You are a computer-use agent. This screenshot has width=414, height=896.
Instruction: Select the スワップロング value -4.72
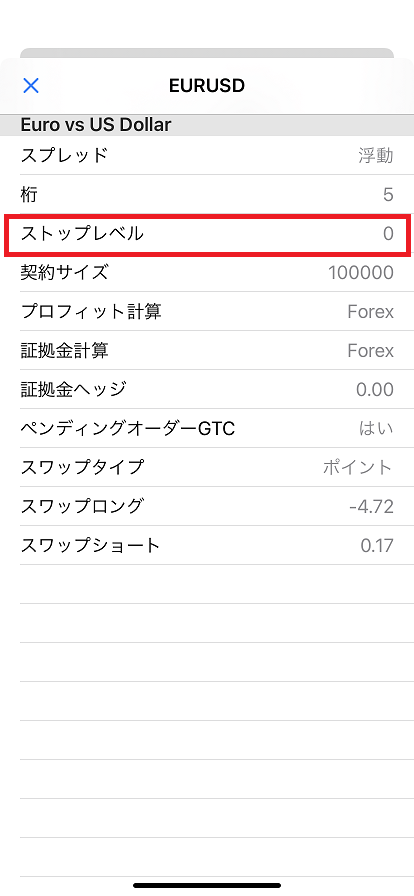(371, 506)
